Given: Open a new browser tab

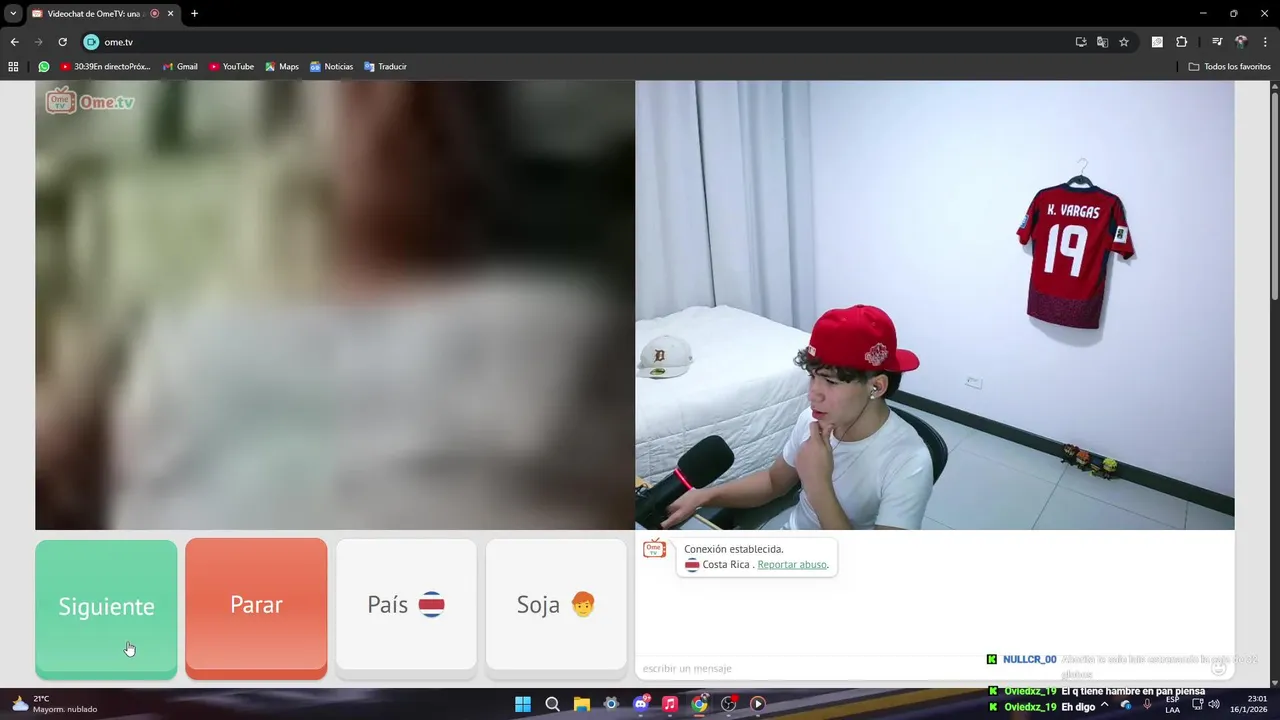Looking at the screenshot, I should [194, 14].
